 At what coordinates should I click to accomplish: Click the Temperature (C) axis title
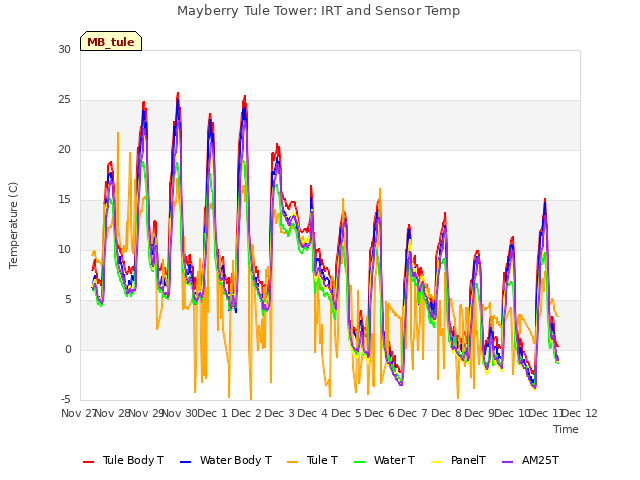click(x=13, y=225)
